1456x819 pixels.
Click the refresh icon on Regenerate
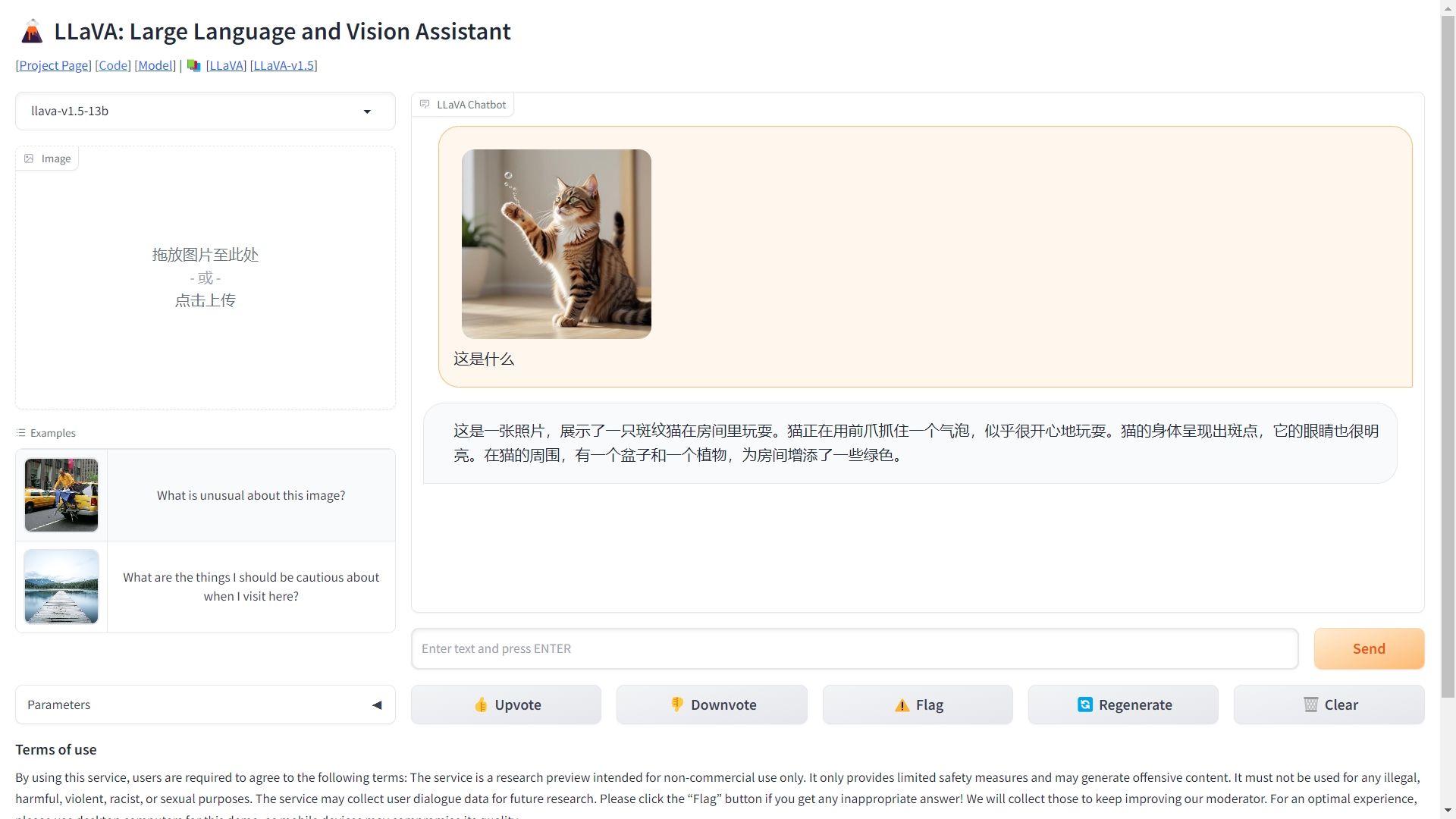[x=1085, y=704]
